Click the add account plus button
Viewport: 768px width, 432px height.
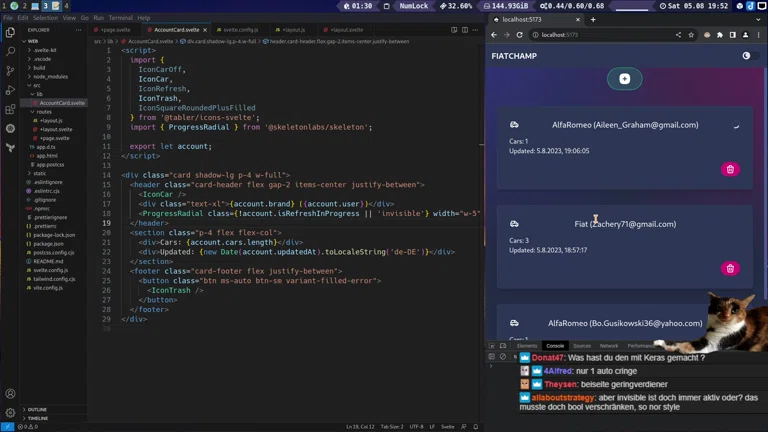coord(625,79)
